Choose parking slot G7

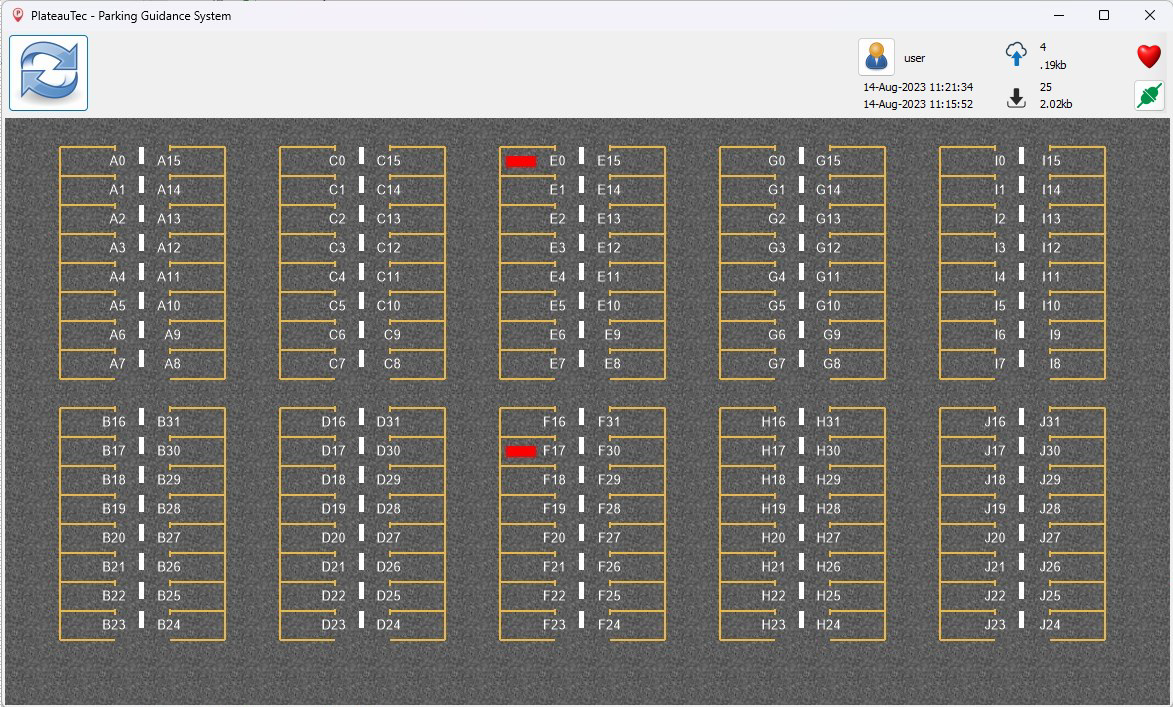(777, 364)
